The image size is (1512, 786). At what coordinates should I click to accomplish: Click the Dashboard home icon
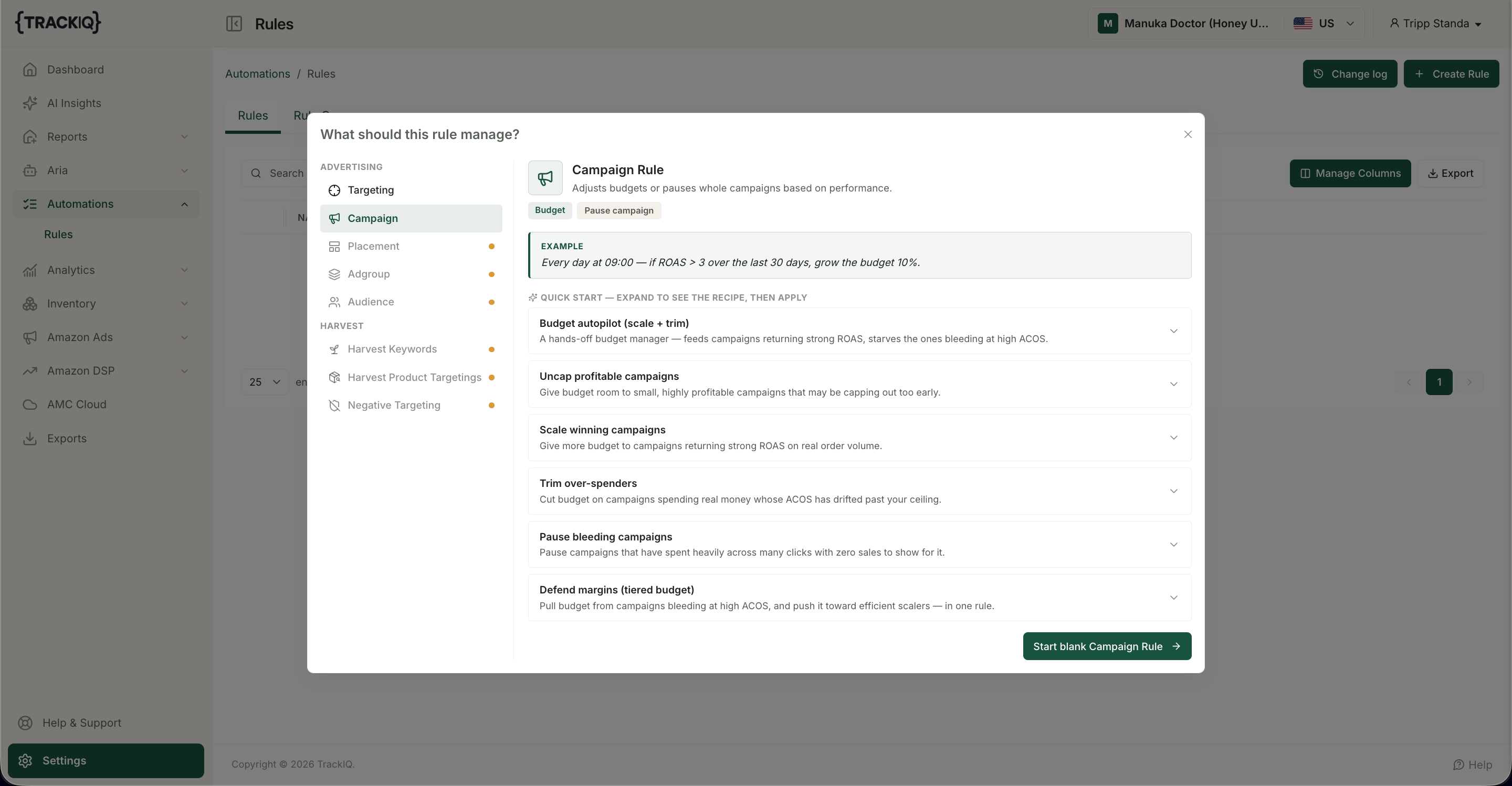click(x=30, y=70)
